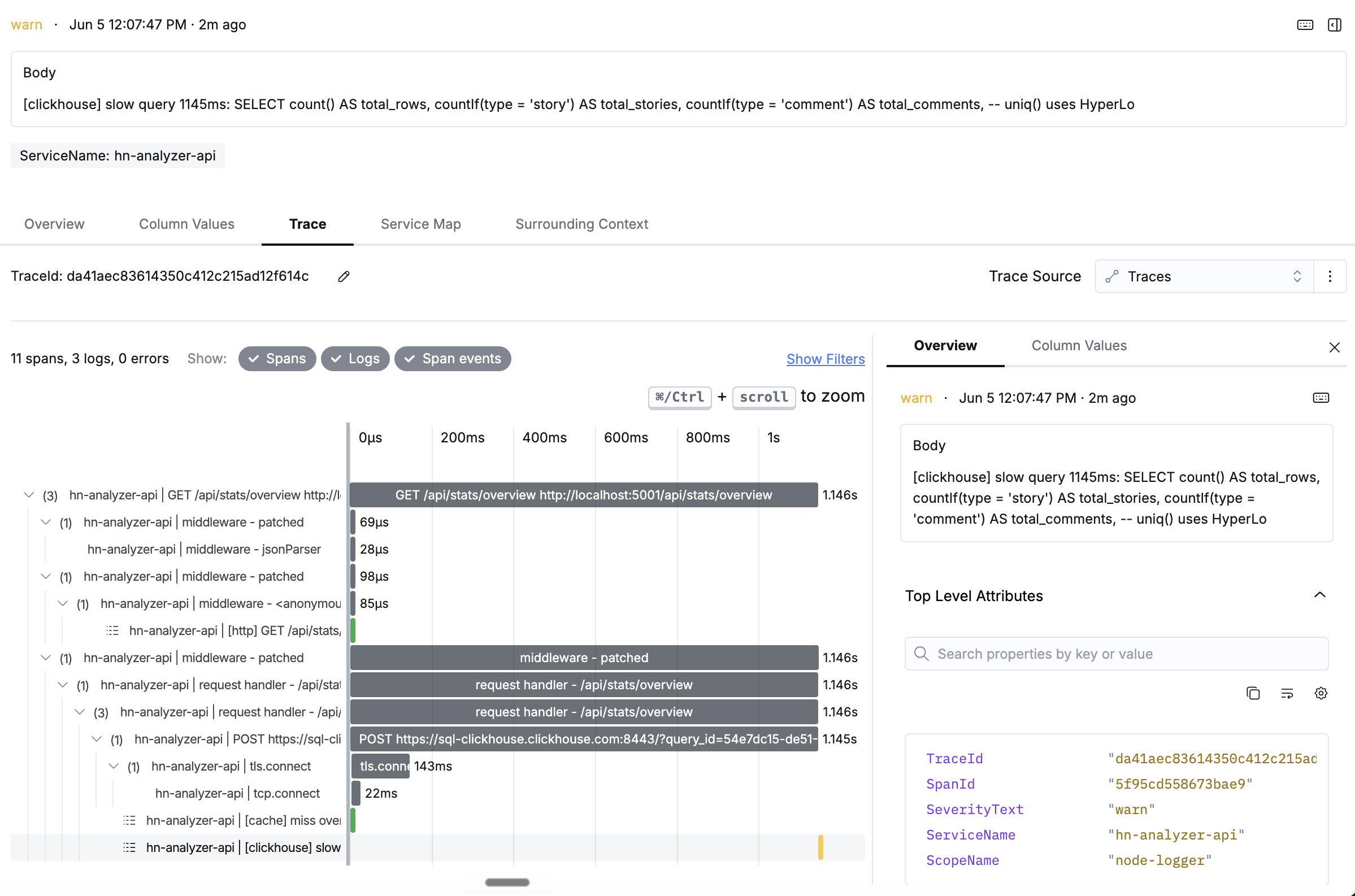Click the TraceId attribute key
This screenshot has width=1355, height=896.
tap(954, 759)
